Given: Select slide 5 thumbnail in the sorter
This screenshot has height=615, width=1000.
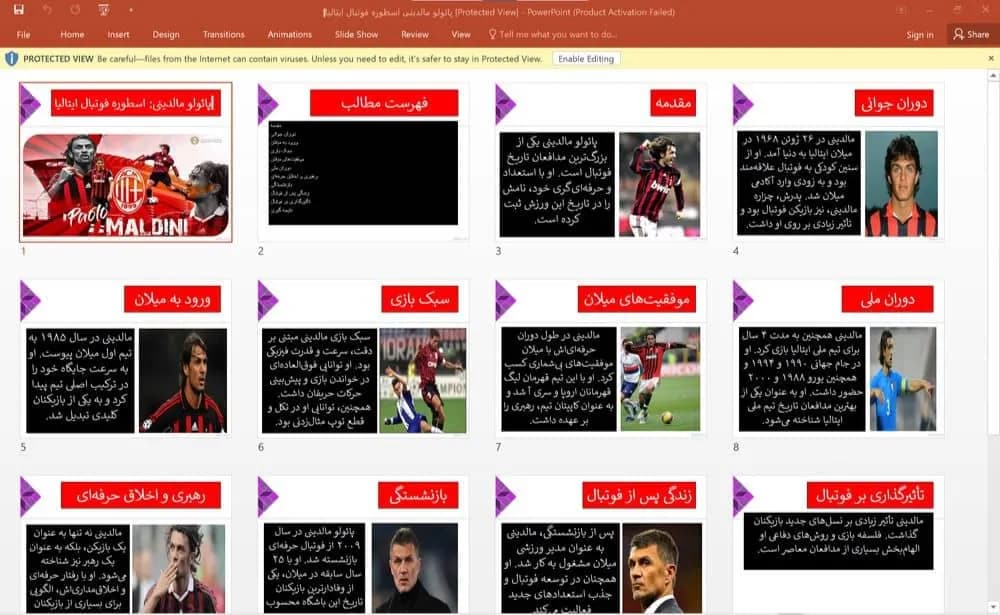Looking at the screenshot, I should (x=126, y=358).
